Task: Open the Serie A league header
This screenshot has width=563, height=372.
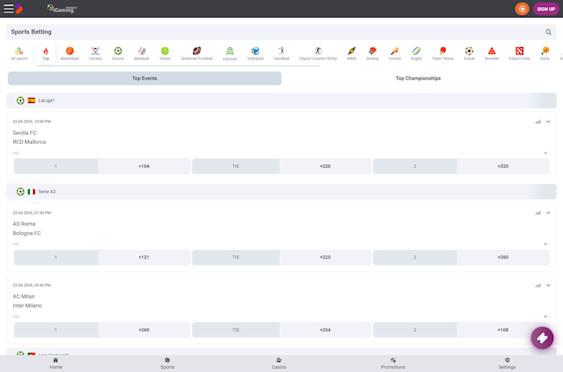Action: click(x=282, y=192)
